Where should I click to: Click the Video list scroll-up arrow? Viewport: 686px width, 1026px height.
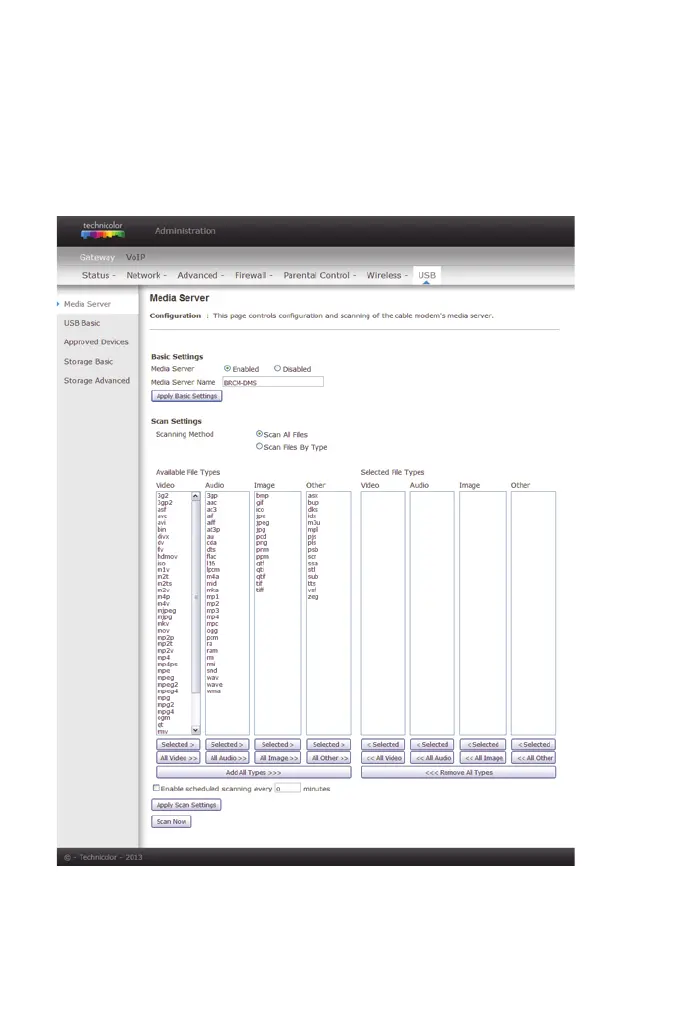point(195,497)
